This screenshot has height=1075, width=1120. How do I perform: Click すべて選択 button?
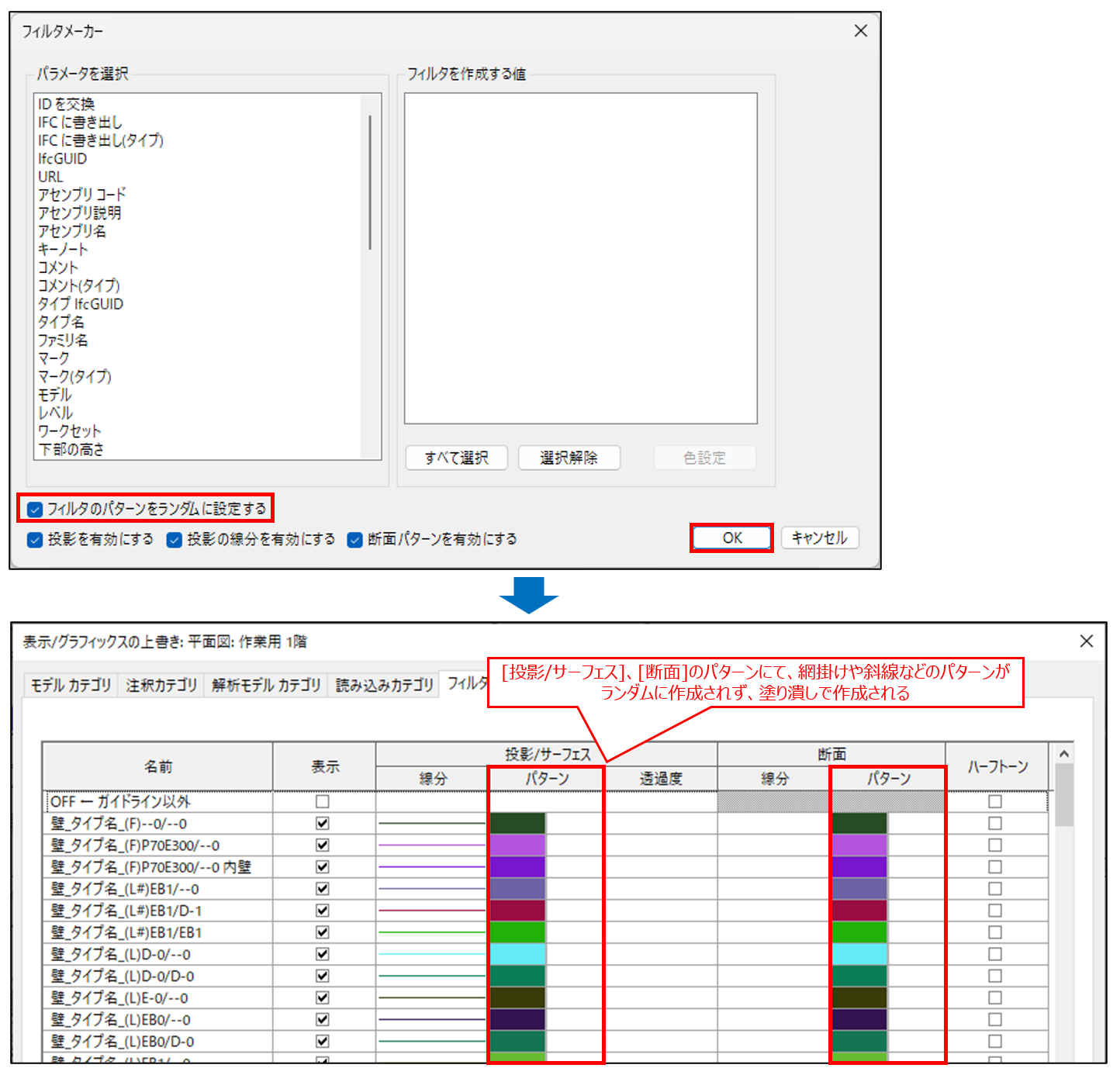coord(456,458)
